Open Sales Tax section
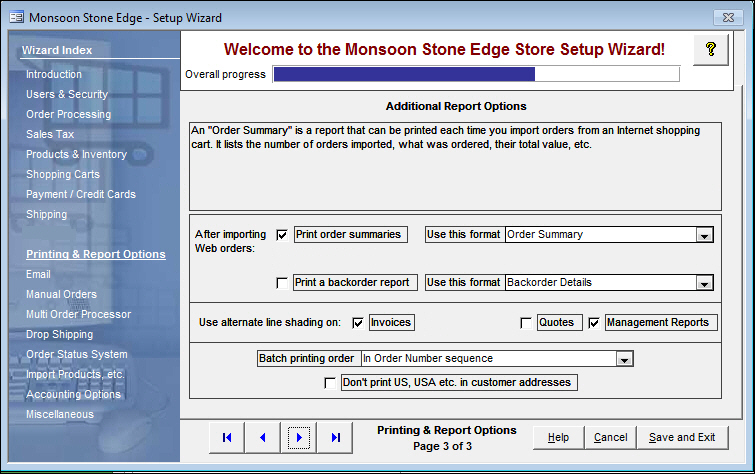The height and width of the screenshot is (474, 755). (50, 134)
